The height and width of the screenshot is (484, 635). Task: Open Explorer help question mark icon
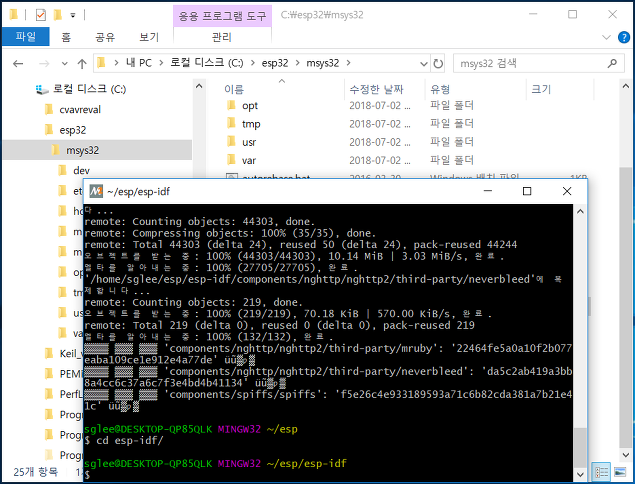(x=624, y=37)
